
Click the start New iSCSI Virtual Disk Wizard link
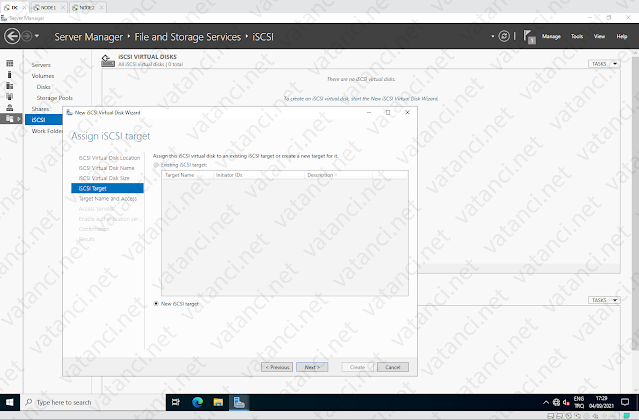tap(361, 99)
